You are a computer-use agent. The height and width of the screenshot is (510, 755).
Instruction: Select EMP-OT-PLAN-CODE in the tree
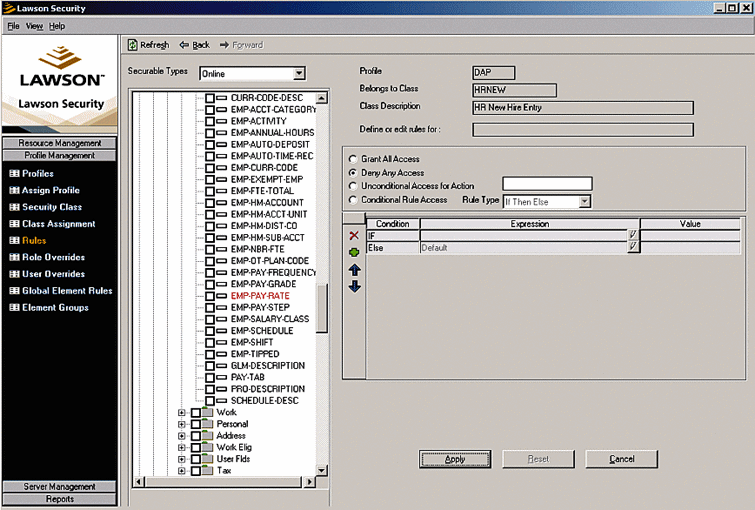point(270,261)
